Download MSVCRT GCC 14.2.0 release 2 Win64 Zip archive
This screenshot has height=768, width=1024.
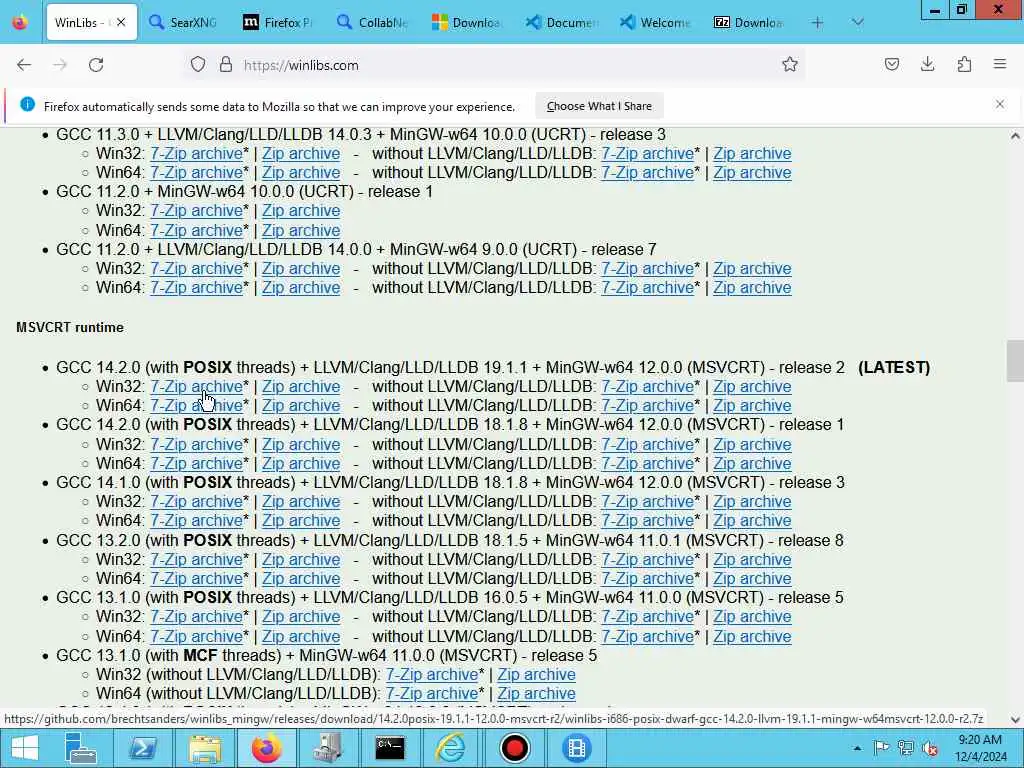click(x=301, y=406)
